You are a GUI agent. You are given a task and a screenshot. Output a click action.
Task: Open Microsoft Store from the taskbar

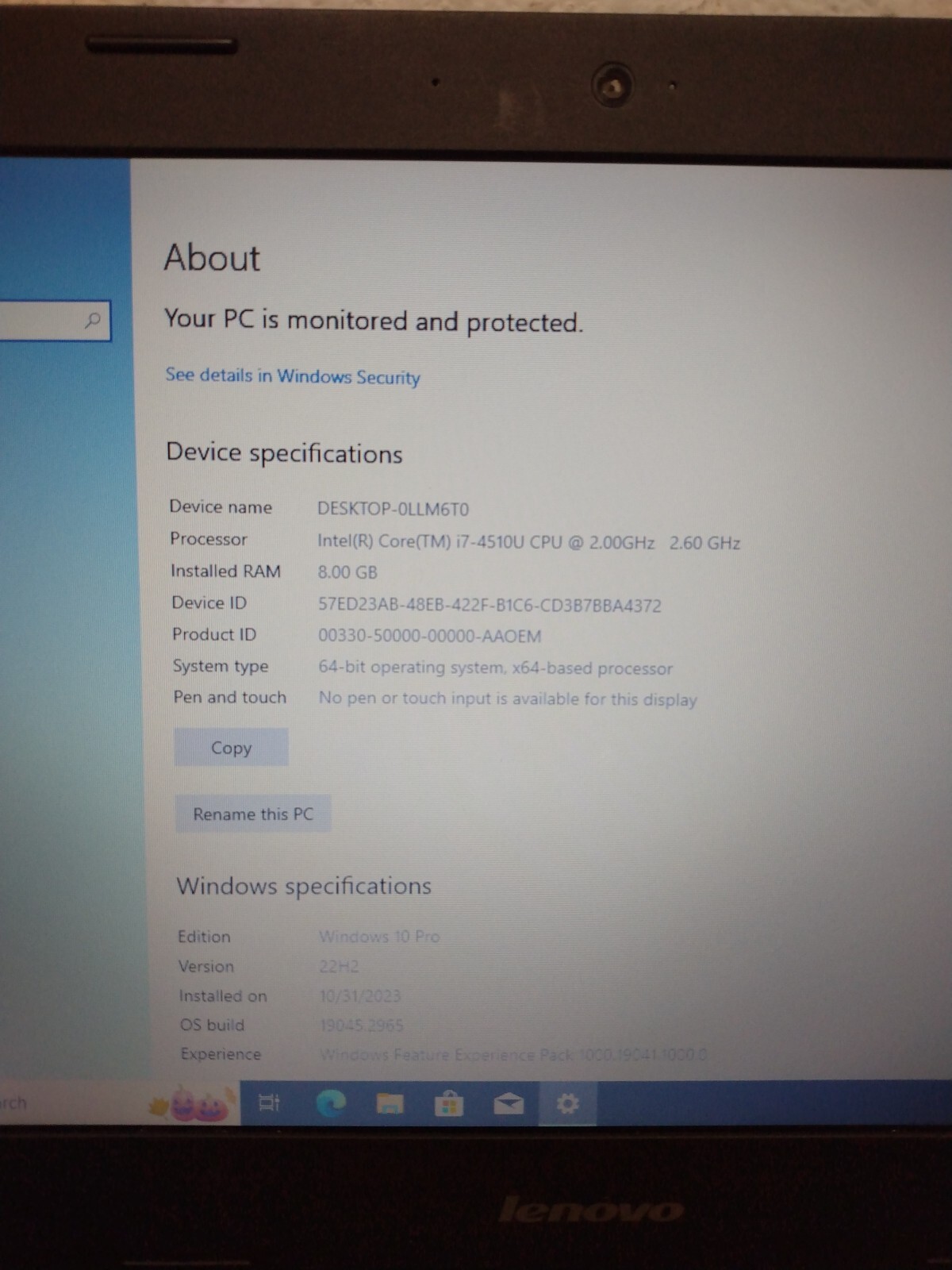click(448, 1104)
